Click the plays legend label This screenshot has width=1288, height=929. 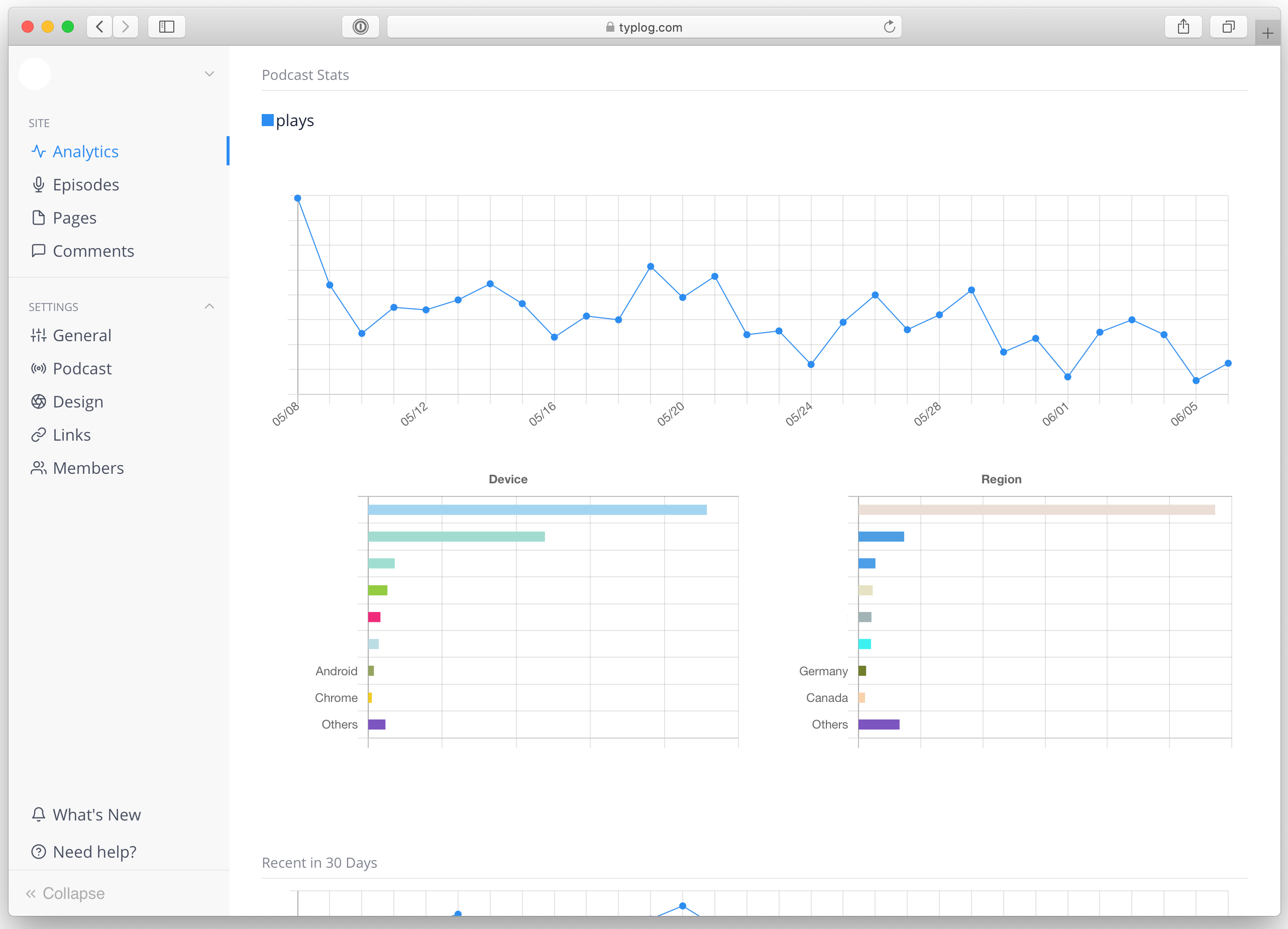point(295,121)
